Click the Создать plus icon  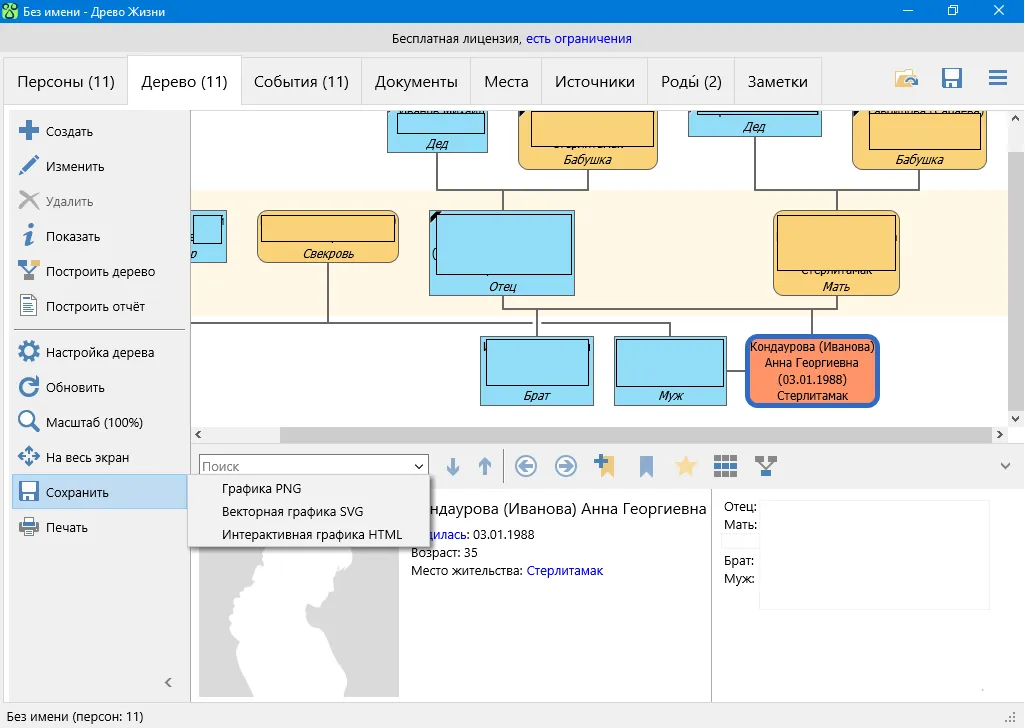(x=29, y=131)
